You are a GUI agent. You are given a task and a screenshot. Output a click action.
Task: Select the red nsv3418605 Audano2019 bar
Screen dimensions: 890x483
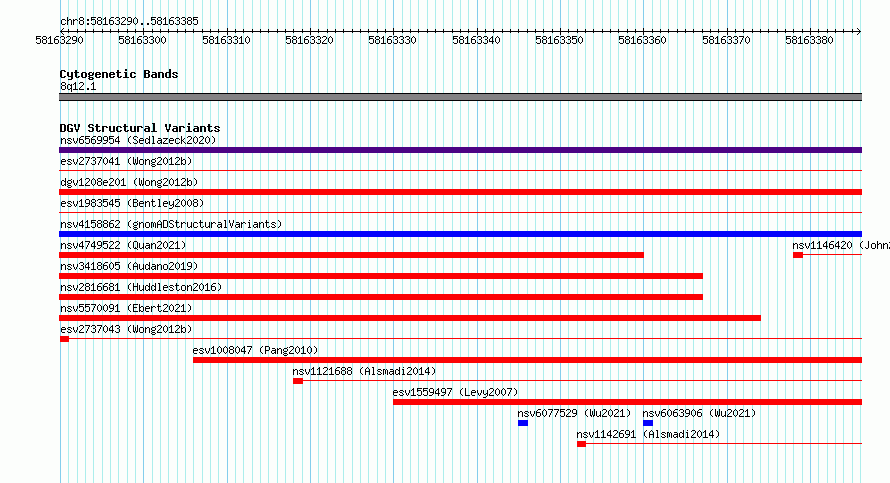click(381, 276)
